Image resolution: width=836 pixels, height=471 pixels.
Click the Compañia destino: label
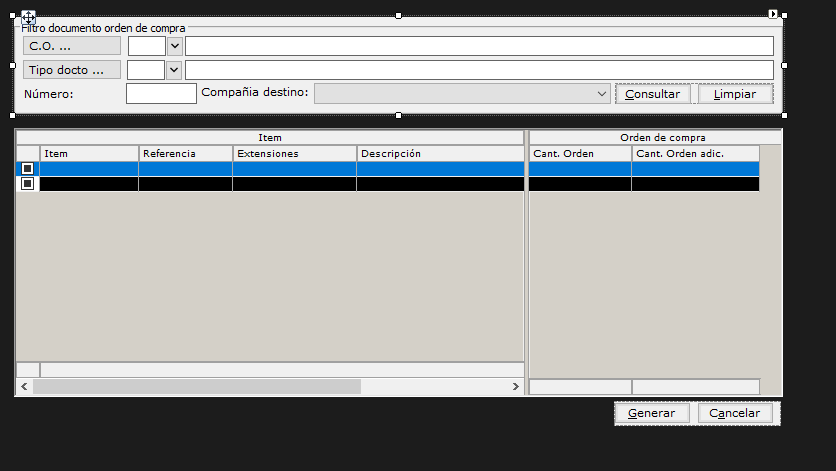pos(255,92)
